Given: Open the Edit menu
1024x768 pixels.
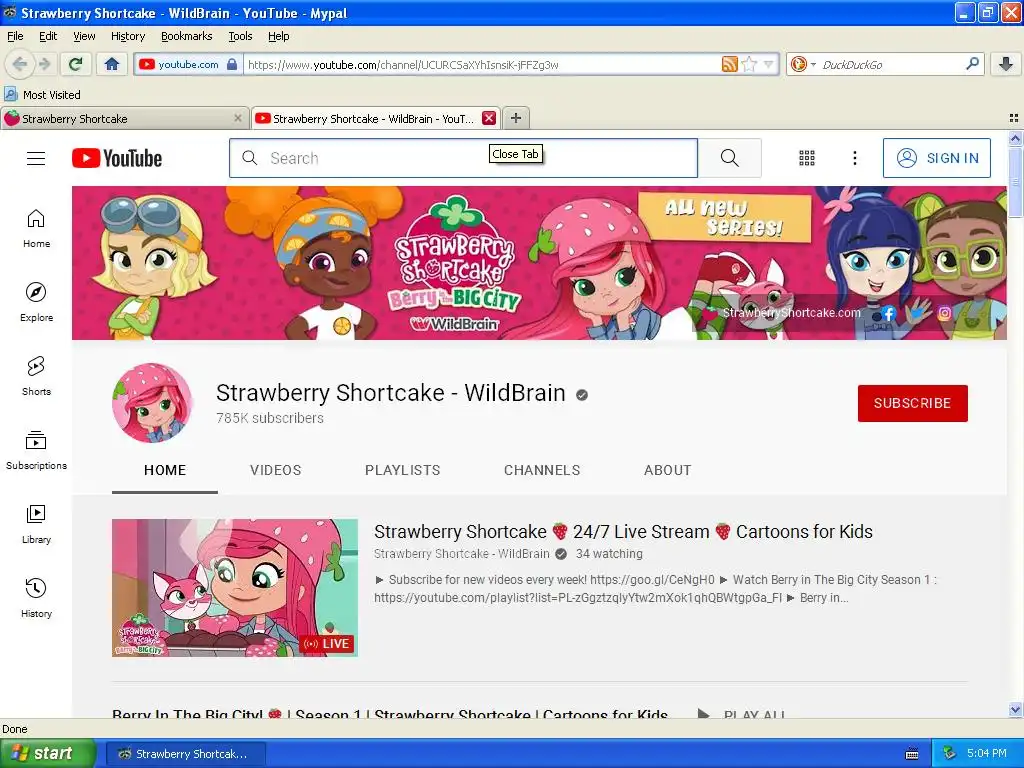Looking at the screenshot, I should coord(48,36).
